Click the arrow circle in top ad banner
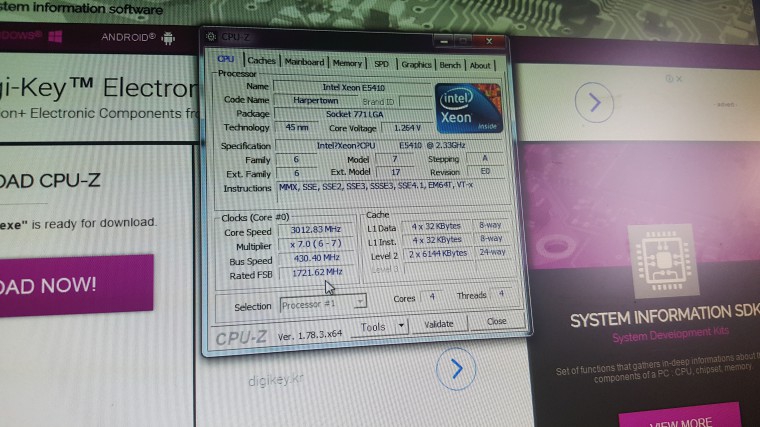This screenshot has width=760, height=427. 594,102
